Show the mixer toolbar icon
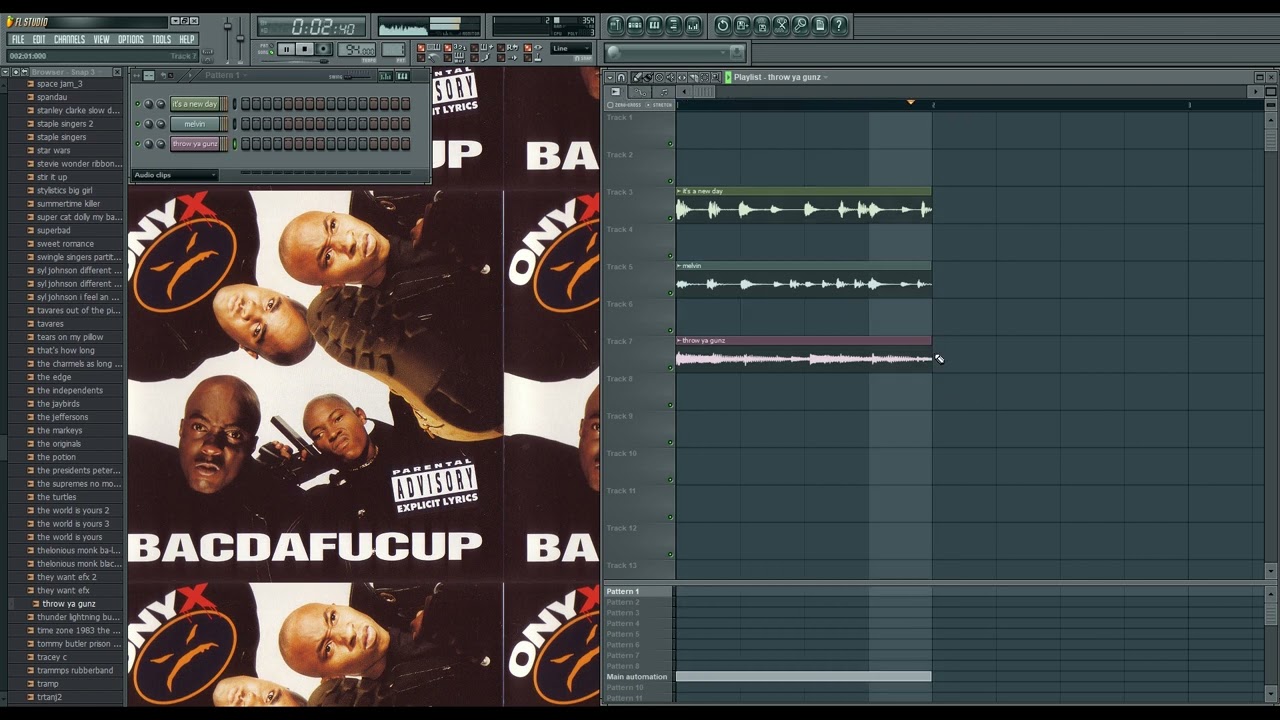 693,25
